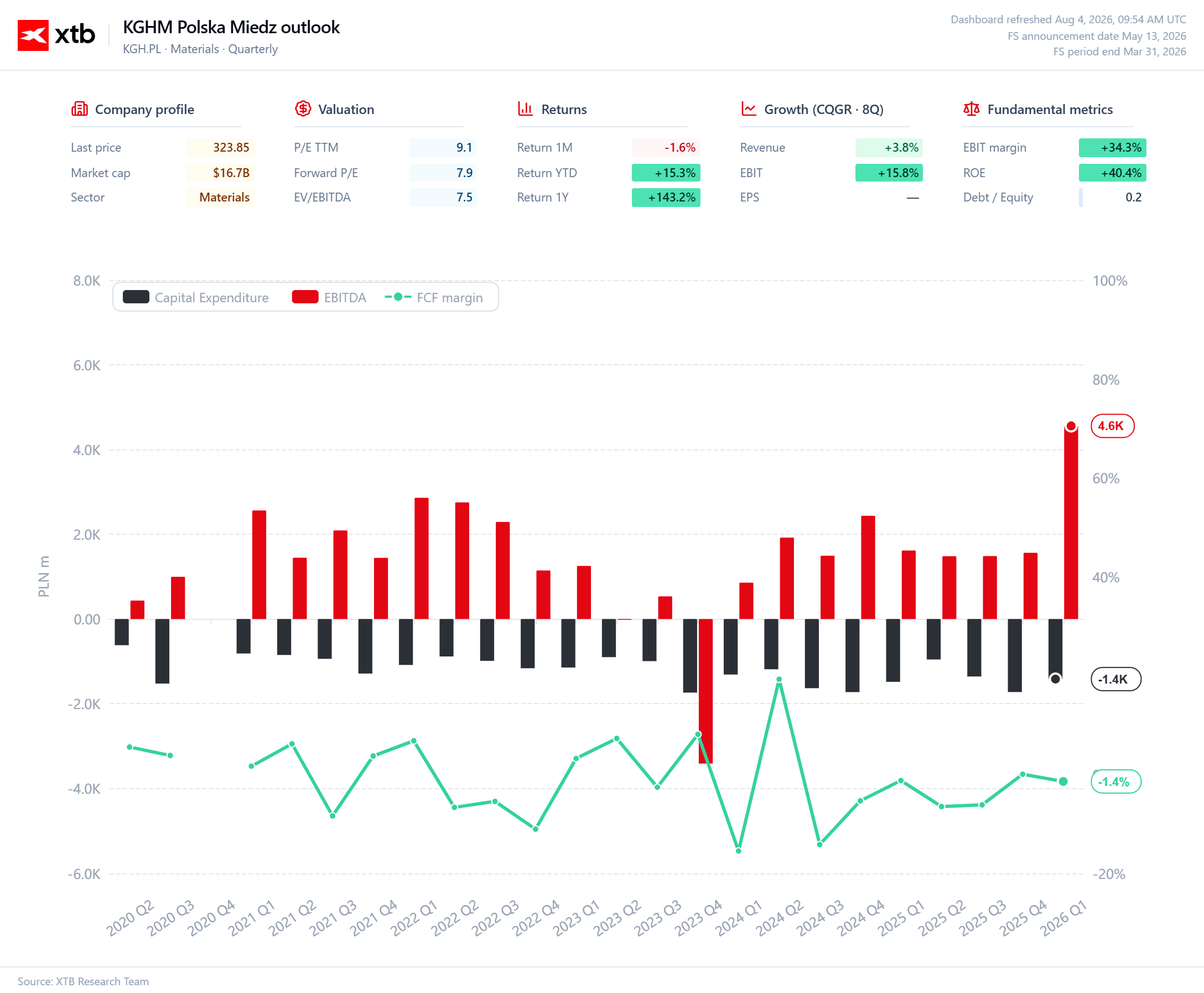Click the Source: XTB Research Team footer
1204x993 pixels.
(x=83, y=981)
